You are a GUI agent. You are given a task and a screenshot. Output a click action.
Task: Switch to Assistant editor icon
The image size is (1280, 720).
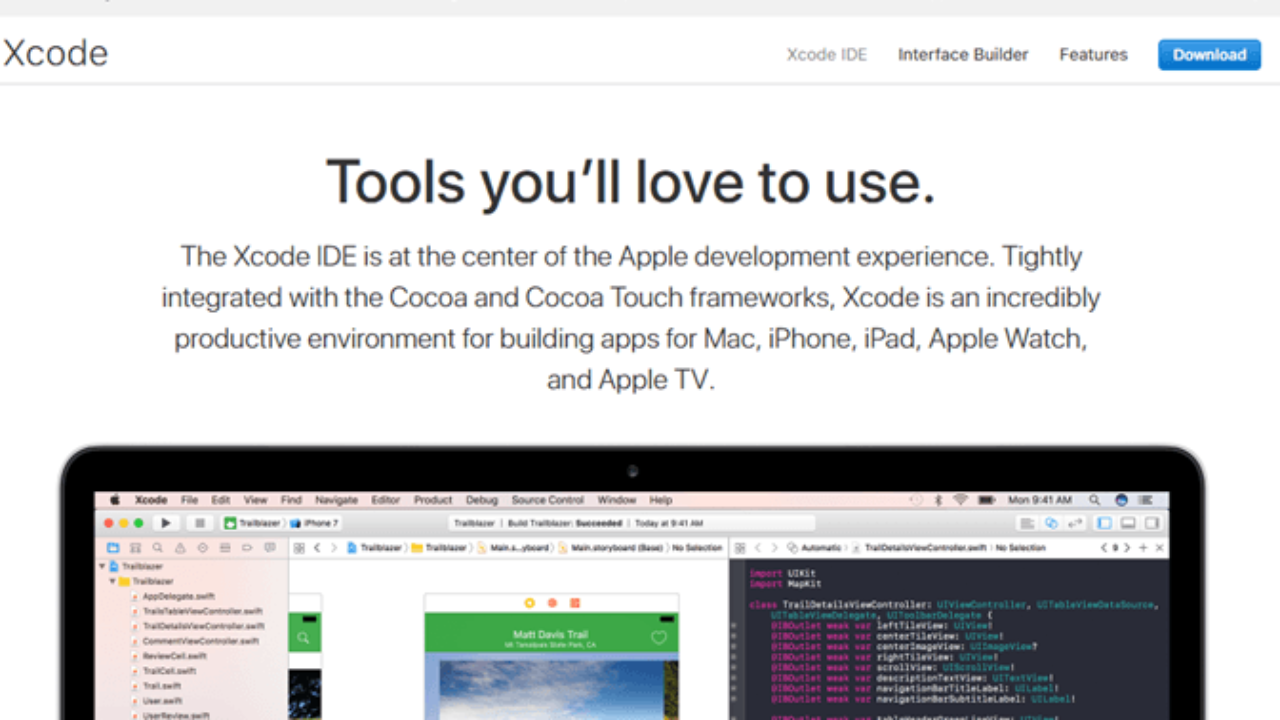[1051, 523]
